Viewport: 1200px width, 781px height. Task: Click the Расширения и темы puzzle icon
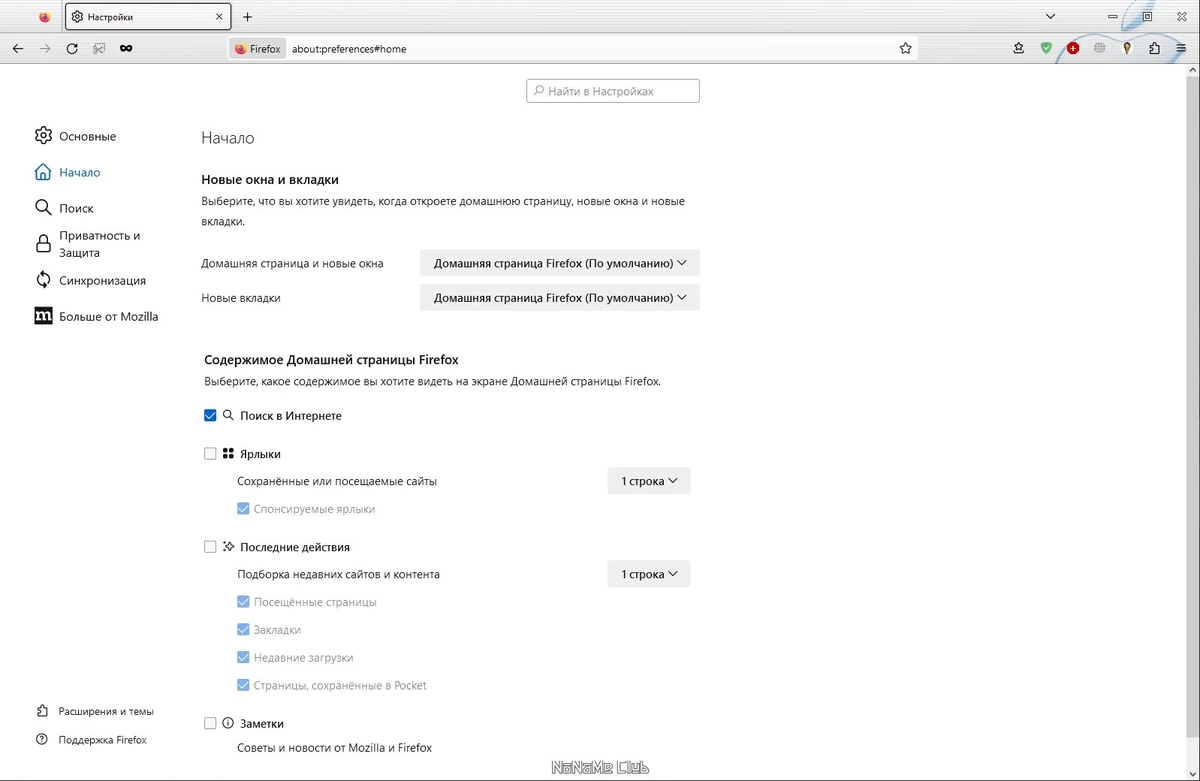[42, 711]
